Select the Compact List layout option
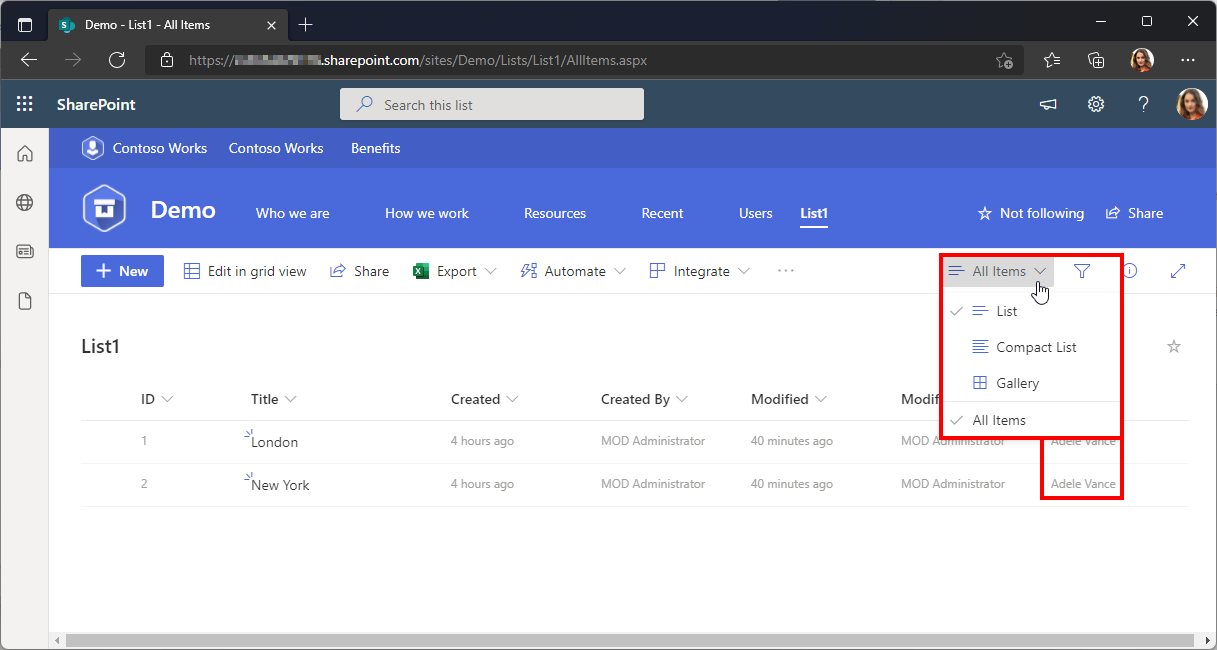 pyautogui.click(x=1036, y=347)
